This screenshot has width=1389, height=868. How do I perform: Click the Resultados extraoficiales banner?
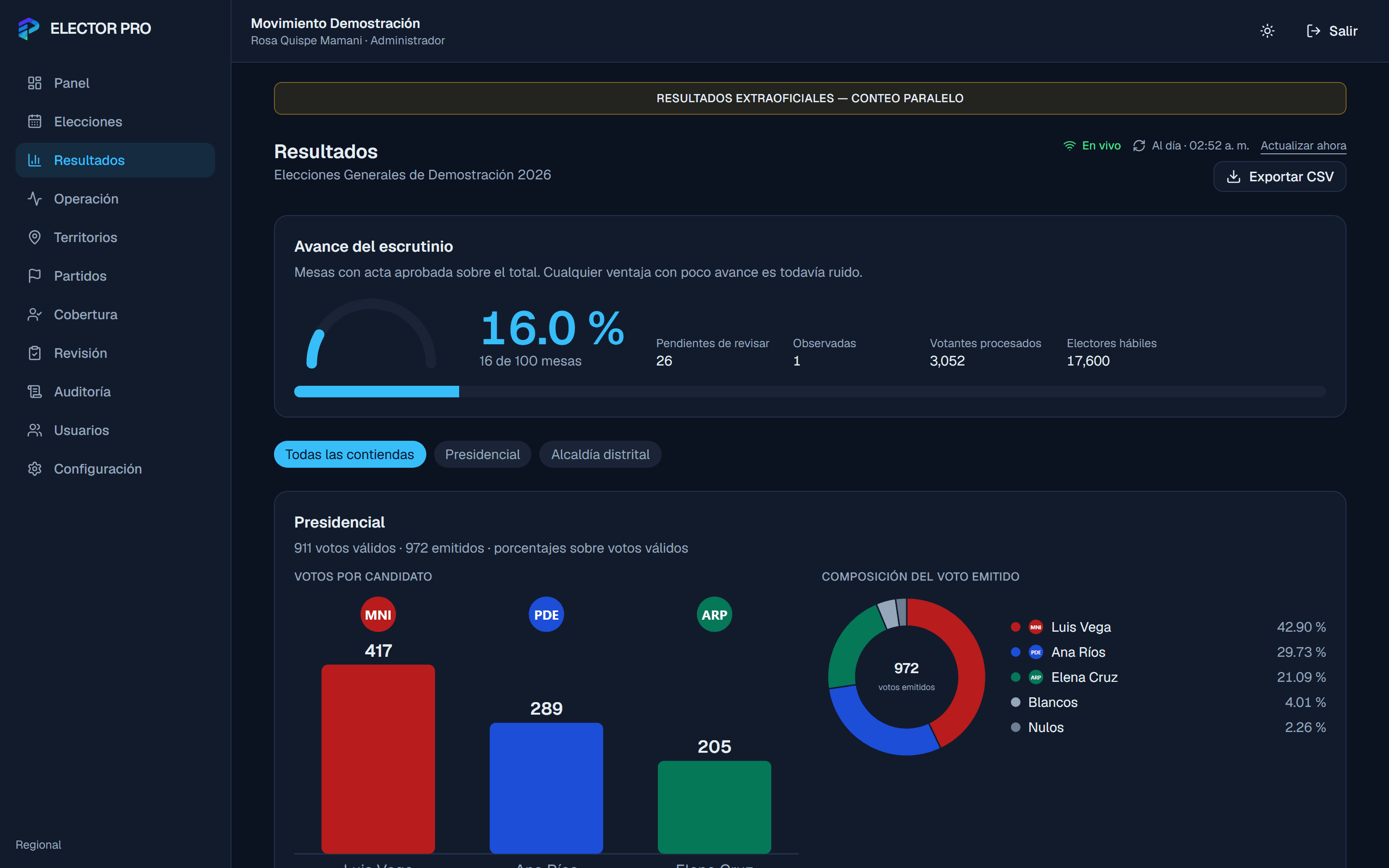tap(810, 98)
